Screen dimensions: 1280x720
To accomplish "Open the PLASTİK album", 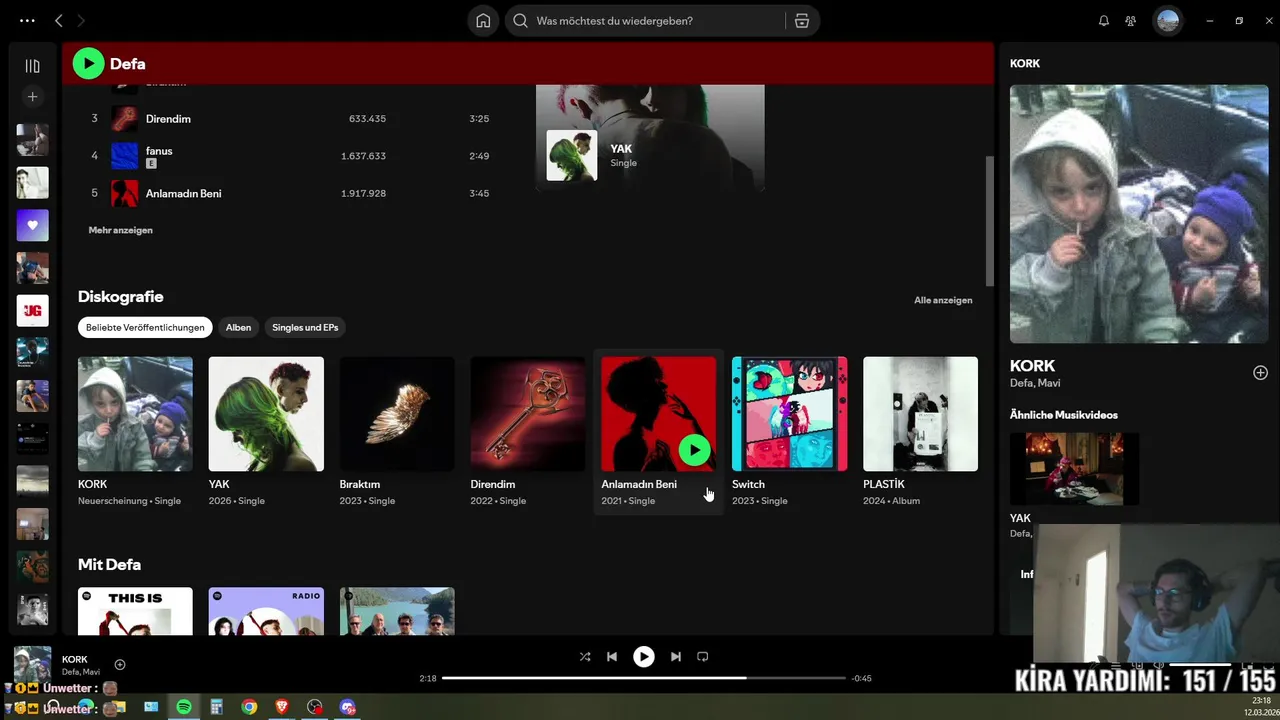I will click(920, 414).
